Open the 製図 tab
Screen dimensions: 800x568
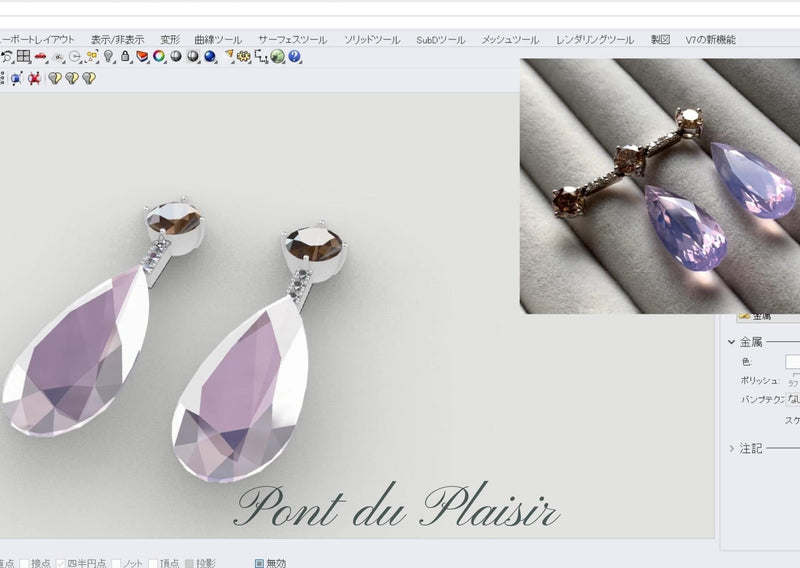click(660, 40)
